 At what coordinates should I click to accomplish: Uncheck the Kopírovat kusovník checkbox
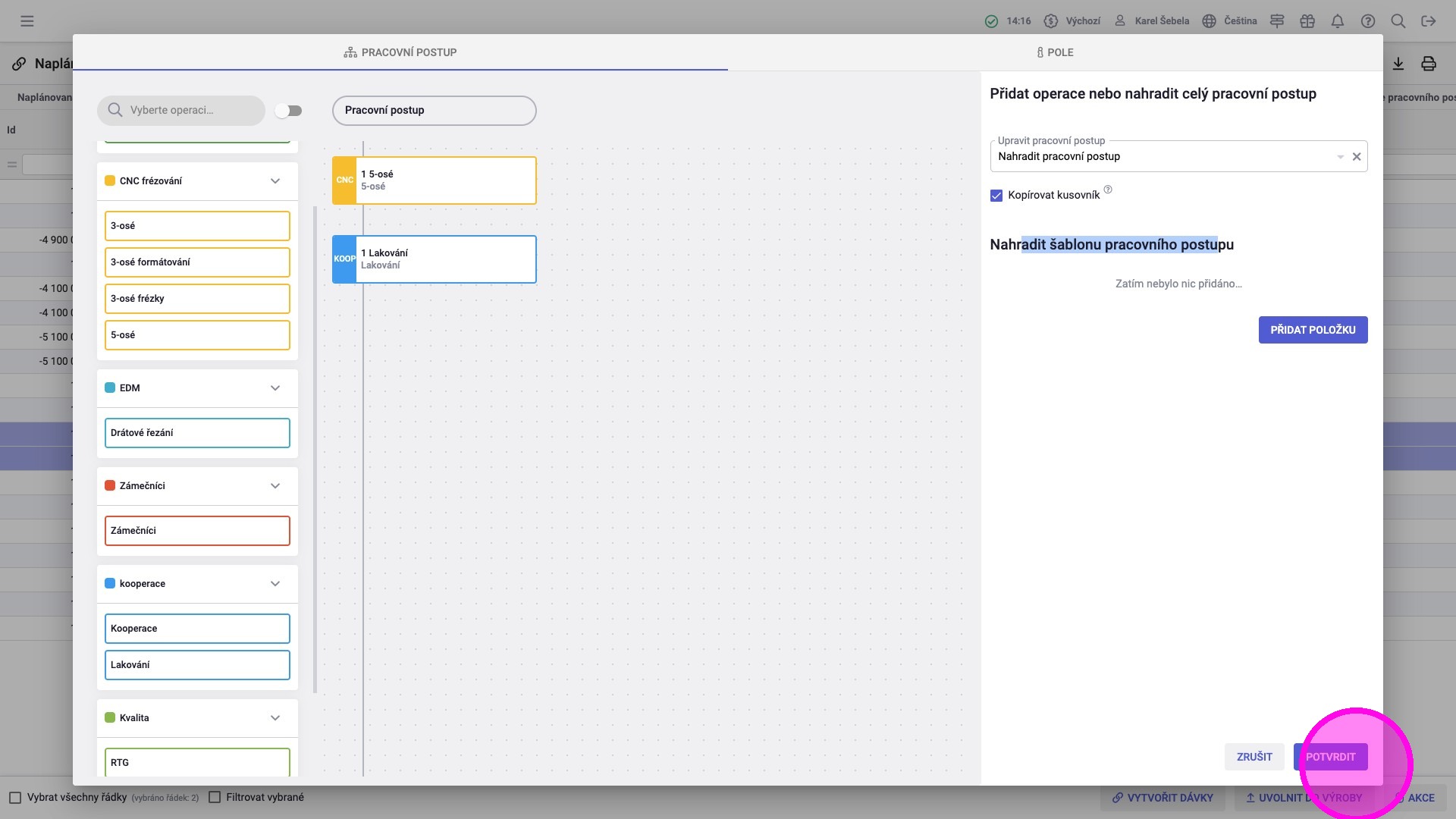pos(996,196)
